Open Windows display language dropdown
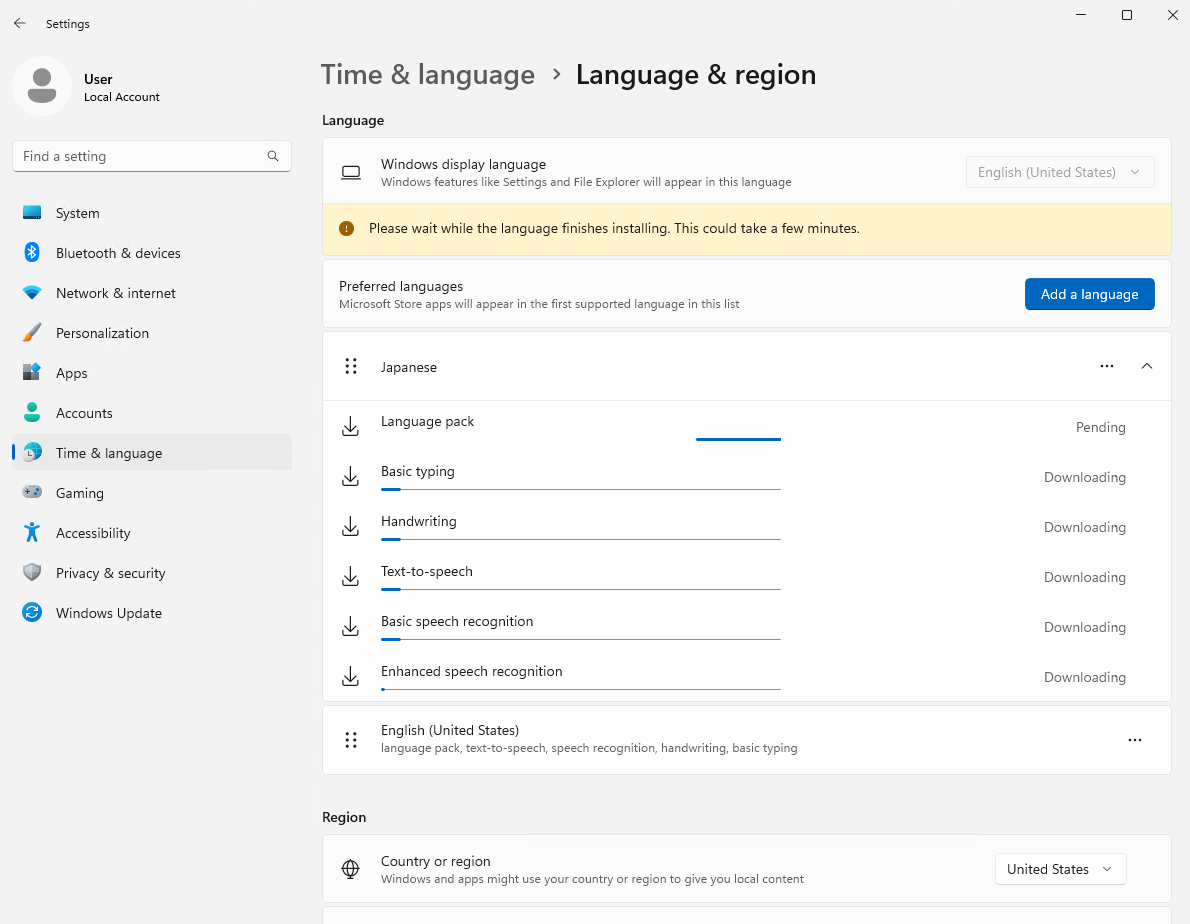This screenshot has width=1190, height=924. [x=1059, y=172]
